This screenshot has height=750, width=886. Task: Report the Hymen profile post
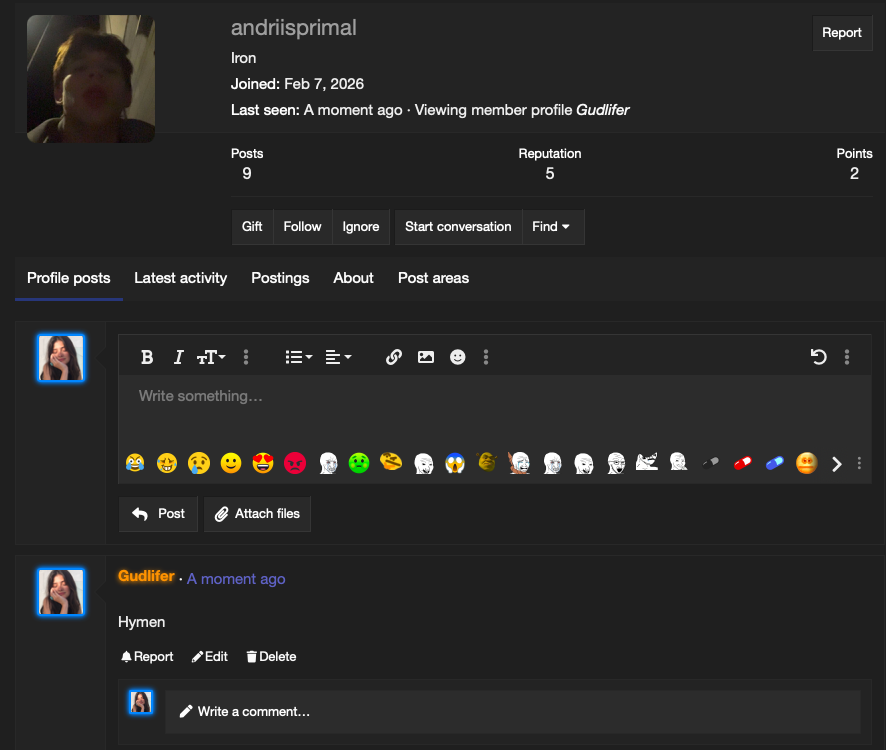pos(147,657)
